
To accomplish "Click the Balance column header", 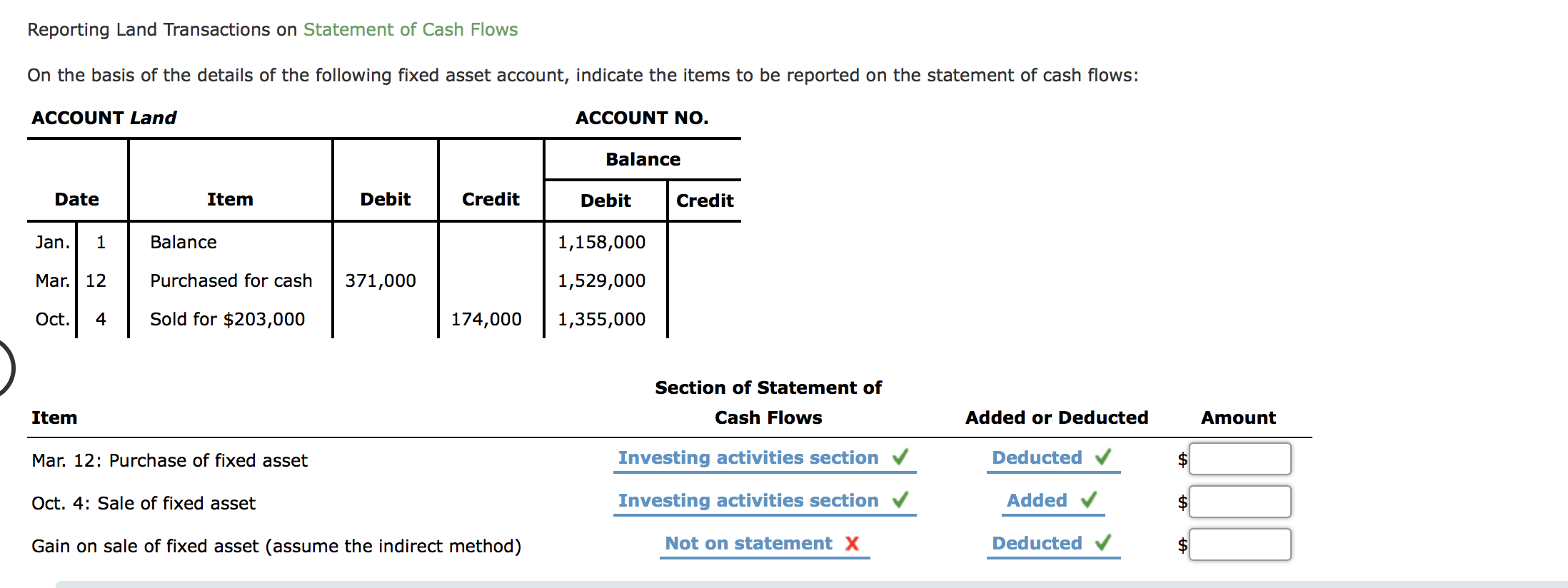I will click(x=642, y=159).
